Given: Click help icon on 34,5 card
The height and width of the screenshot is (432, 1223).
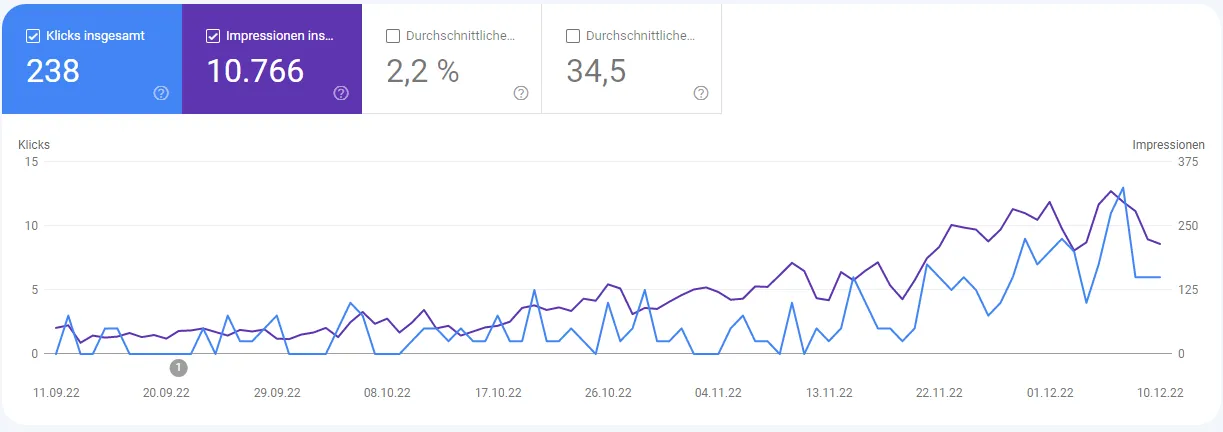Looking at the screenshot, I should click(x=701, y=93).
